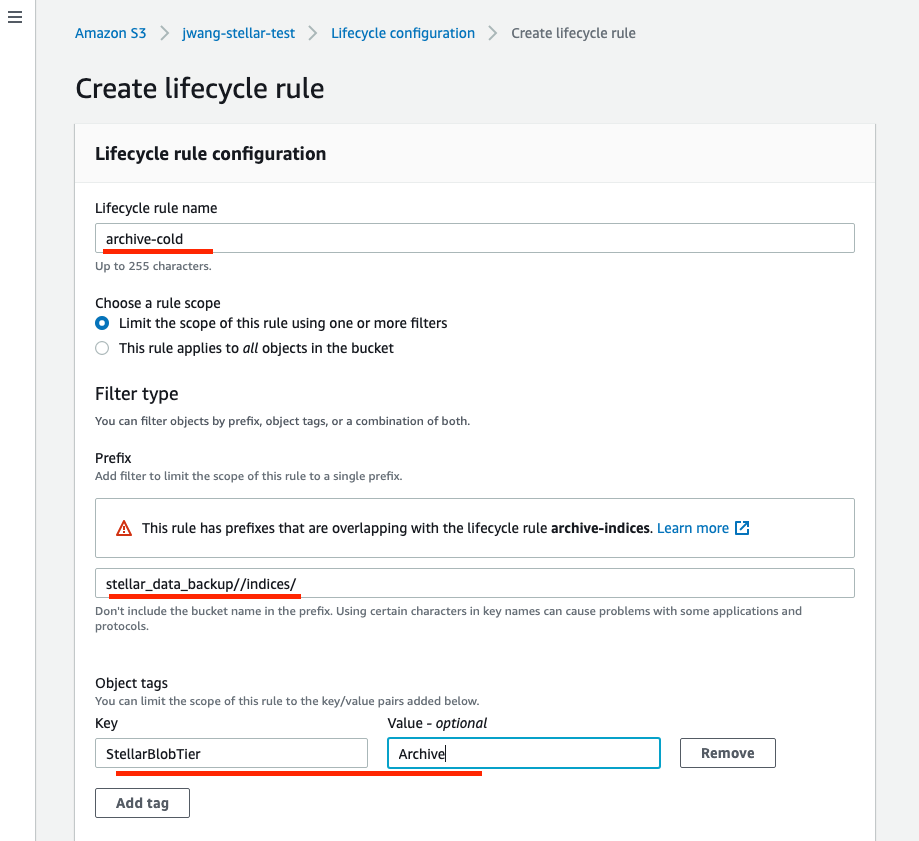Screen dimensions: 919x841
Task: Click the red warning triangle icon
Action: coord(124,528)
